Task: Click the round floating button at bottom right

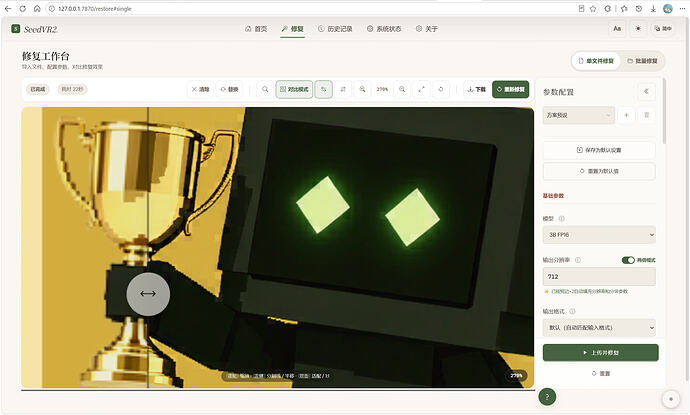Action: pos(671,399)
